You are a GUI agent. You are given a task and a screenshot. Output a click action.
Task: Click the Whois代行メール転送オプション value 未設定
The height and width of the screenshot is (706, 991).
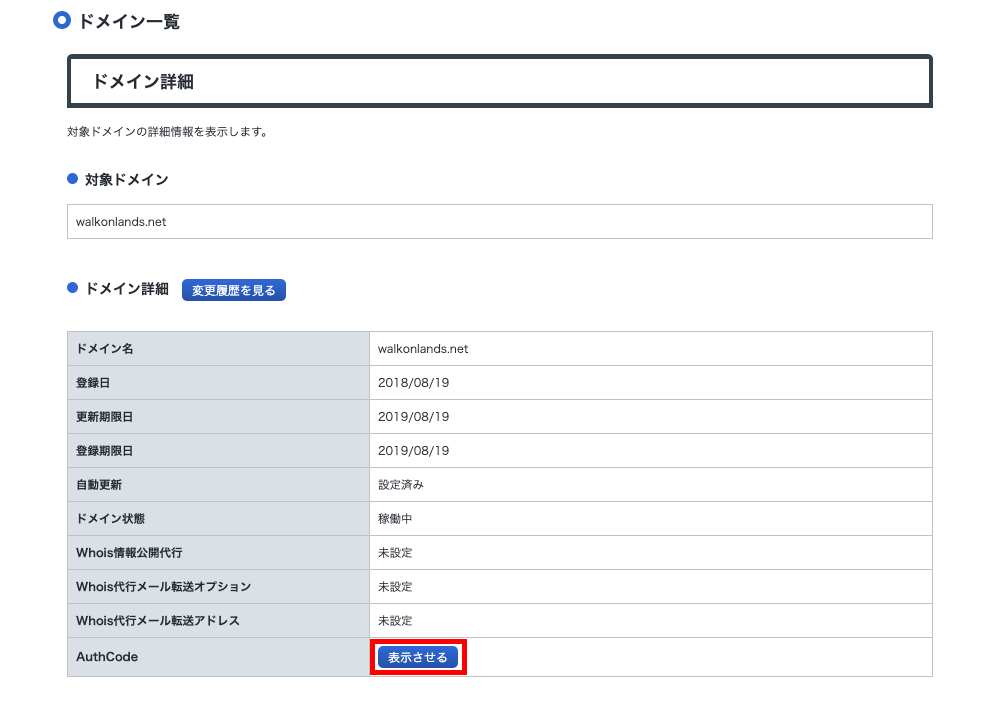point(395,587)
